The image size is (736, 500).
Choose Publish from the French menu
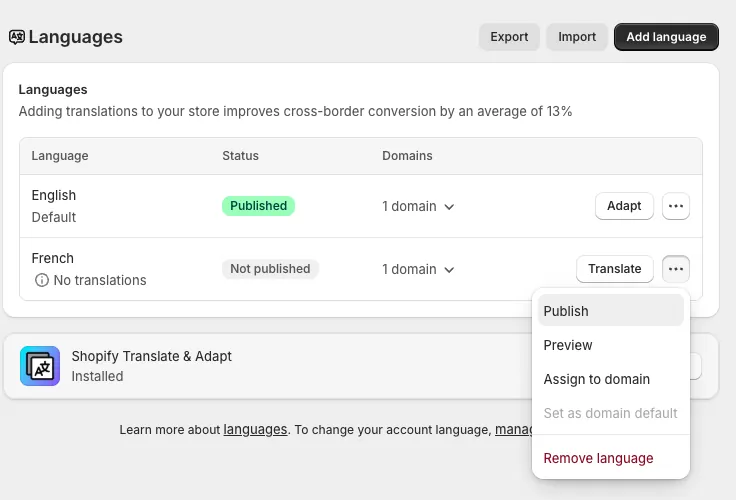click(x=610, y=311)
